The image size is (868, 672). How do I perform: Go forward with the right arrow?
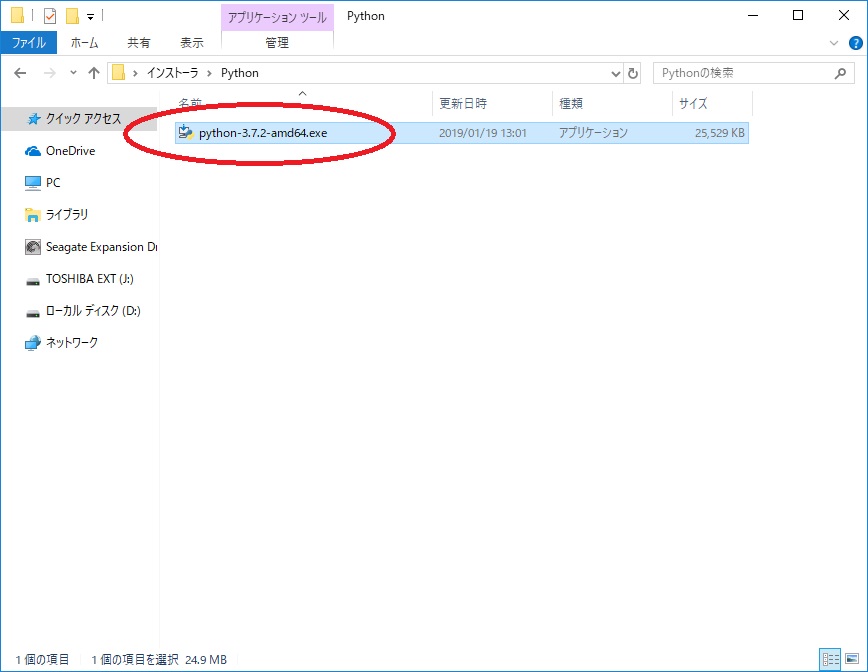[x=50, y=73]
